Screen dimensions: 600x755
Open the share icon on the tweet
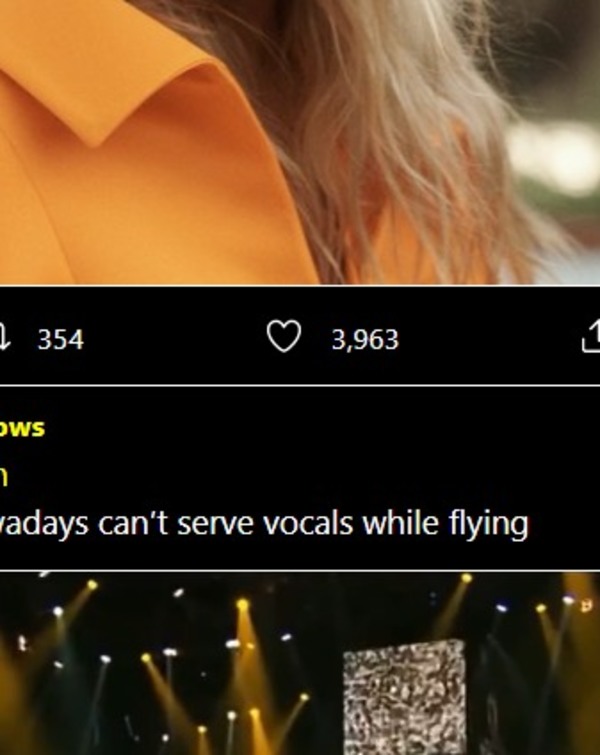(x=591, y=338)
